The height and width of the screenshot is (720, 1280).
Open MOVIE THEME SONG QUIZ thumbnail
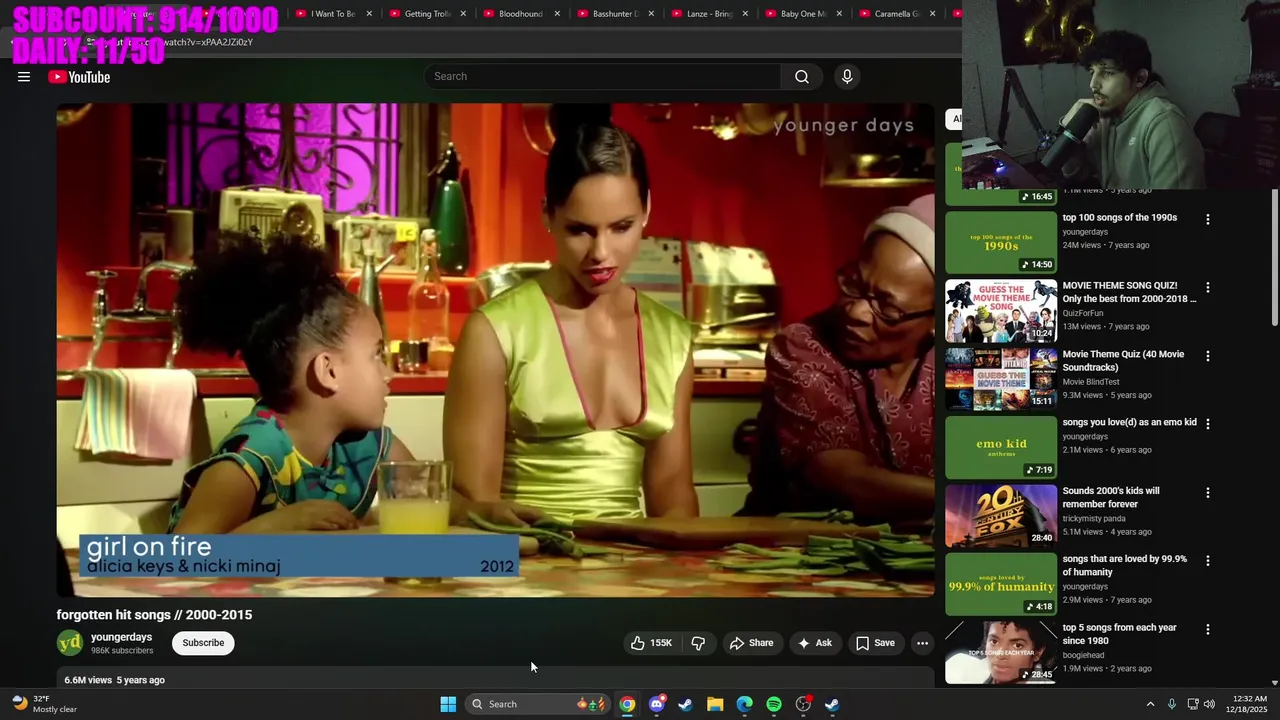(x=1001, y=311)
